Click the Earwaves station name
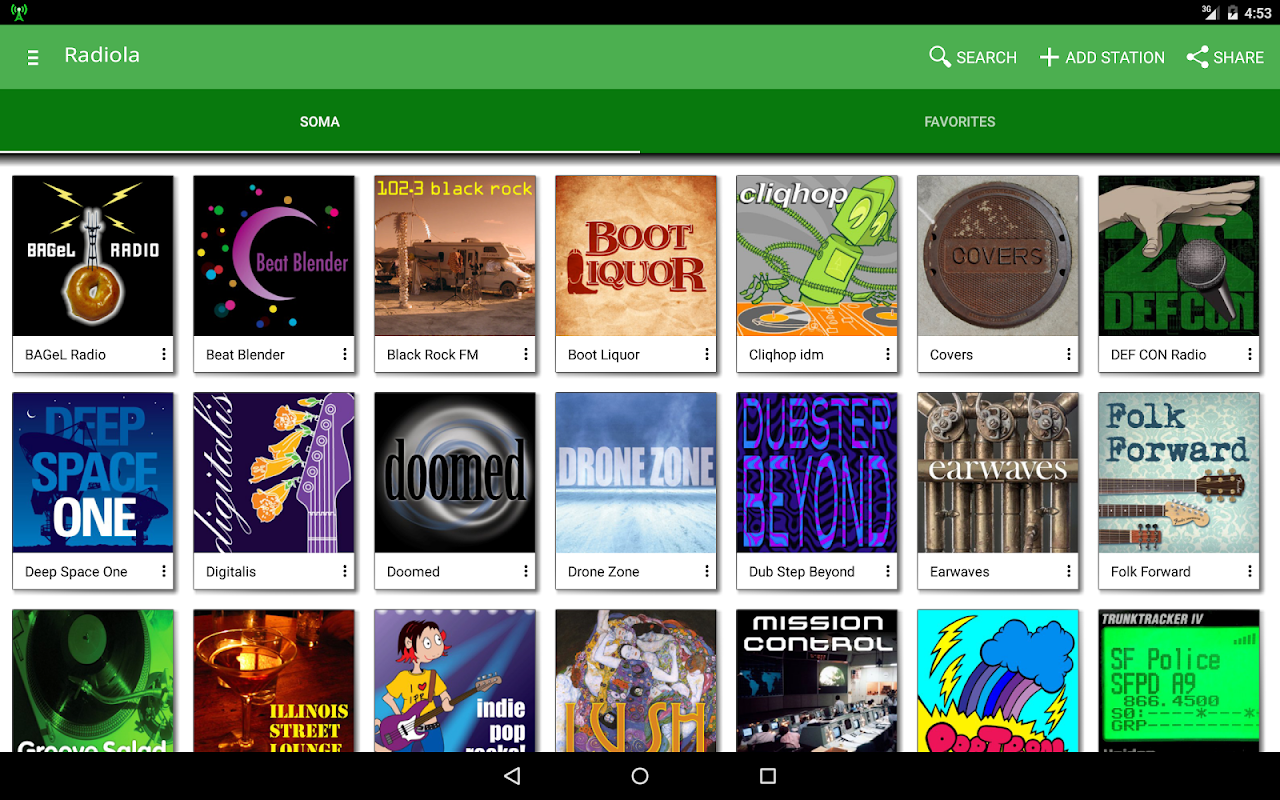This screenshot has width=1280, height=800. pyautogui.click(x=959, y=572)
